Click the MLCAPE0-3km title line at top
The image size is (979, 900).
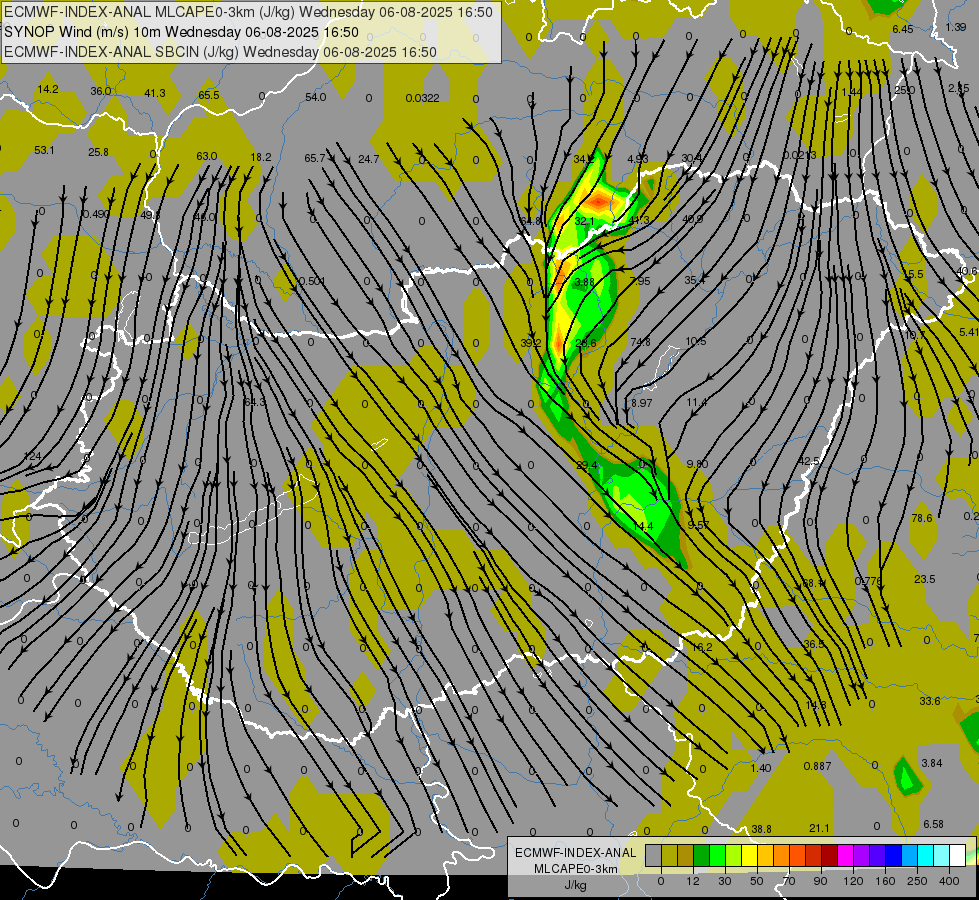[x=248, y=12]
